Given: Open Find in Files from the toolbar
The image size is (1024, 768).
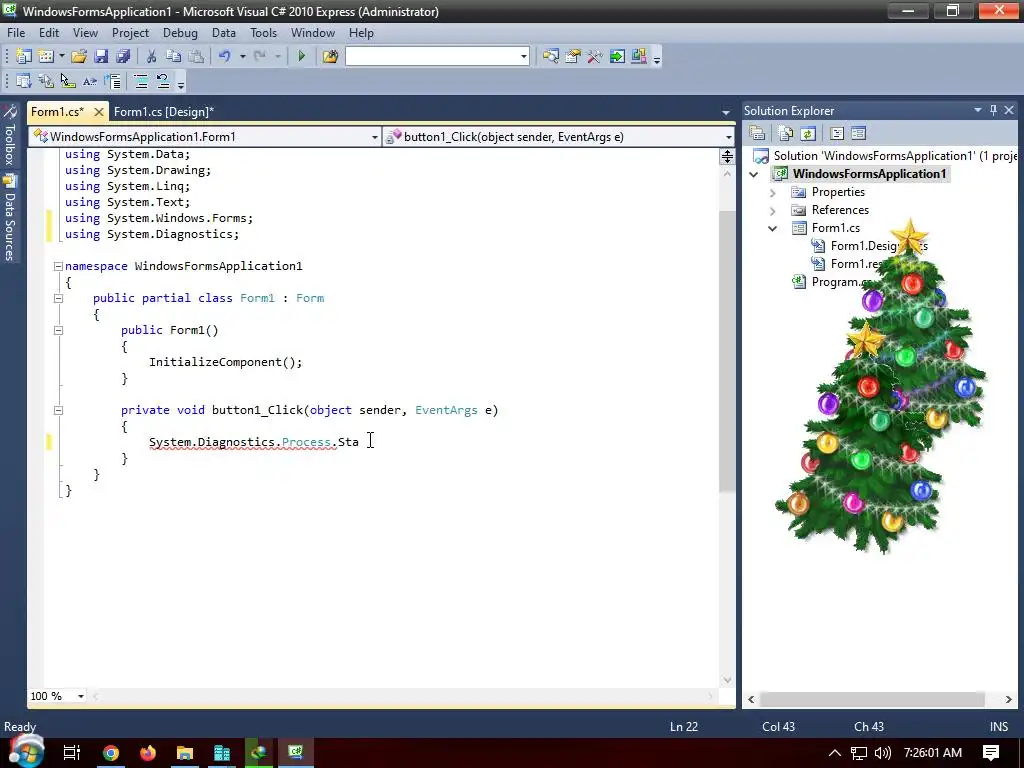Looking at the screenshot, I should [x=330, y=56].
